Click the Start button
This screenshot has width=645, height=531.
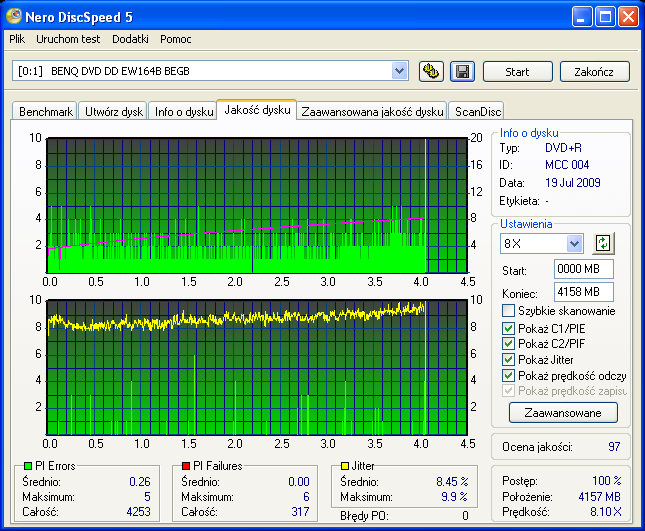[517, 72]
